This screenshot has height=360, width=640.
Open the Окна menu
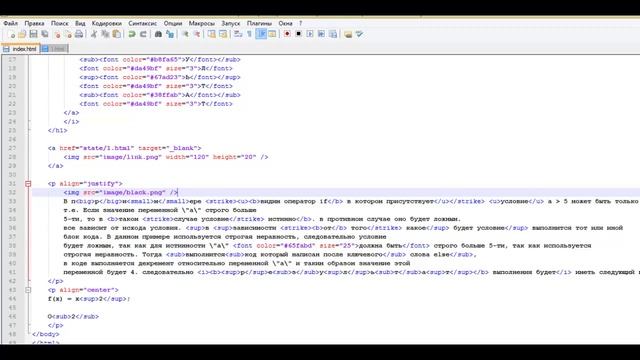pyautogui.click(x=285, y=23)
